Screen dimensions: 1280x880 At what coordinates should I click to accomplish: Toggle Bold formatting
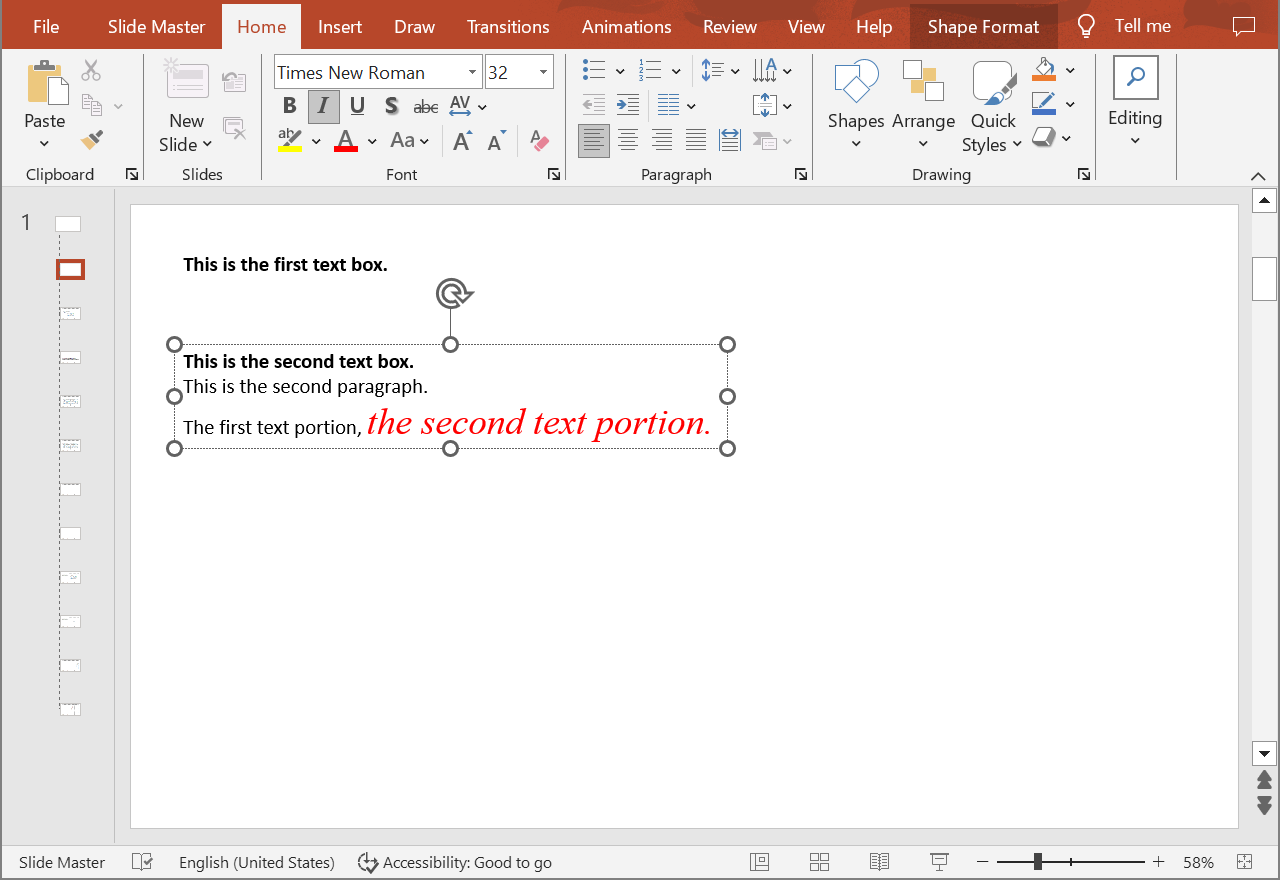[289, 106]
